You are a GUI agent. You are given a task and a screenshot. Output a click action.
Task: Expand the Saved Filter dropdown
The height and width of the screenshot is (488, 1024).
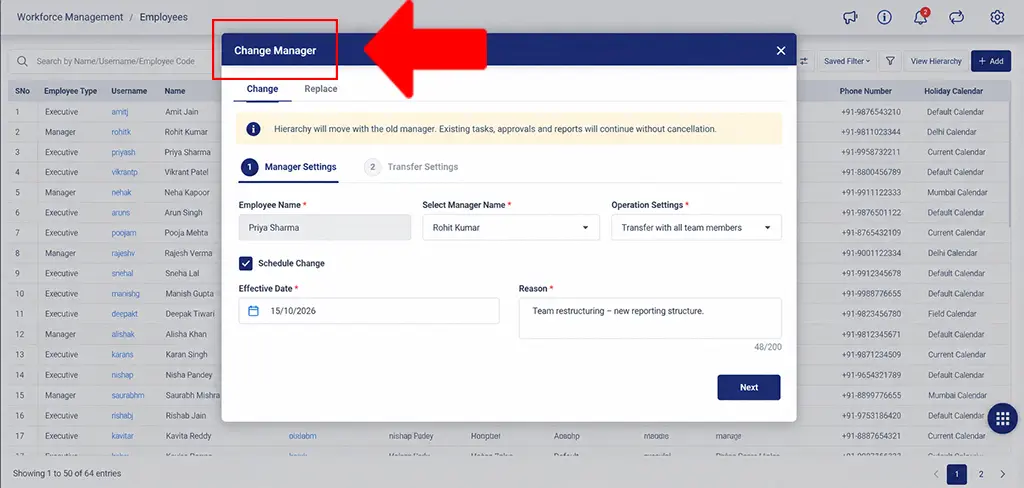846,61
